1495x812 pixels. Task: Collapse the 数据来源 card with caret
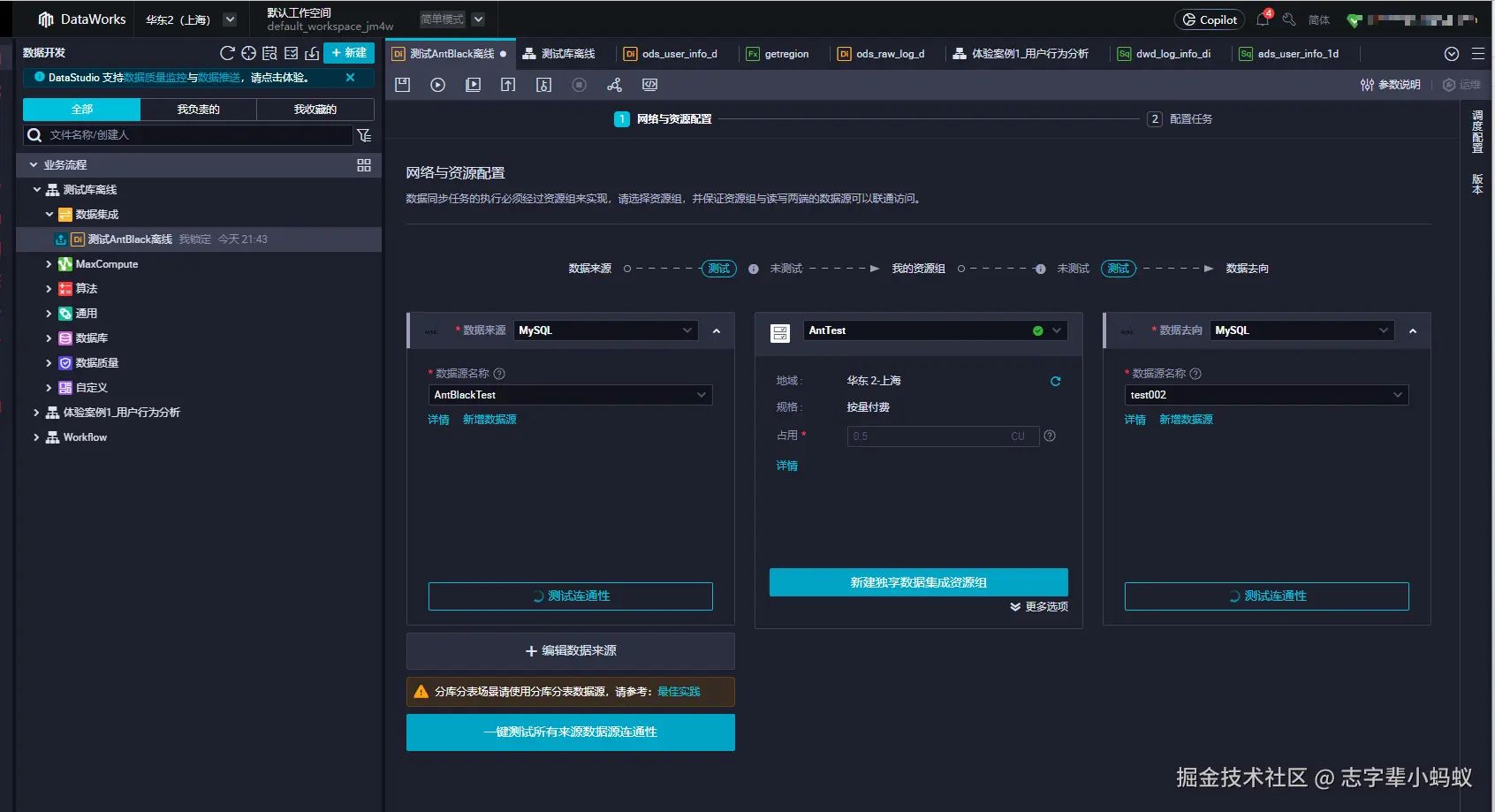pos(717,331)
